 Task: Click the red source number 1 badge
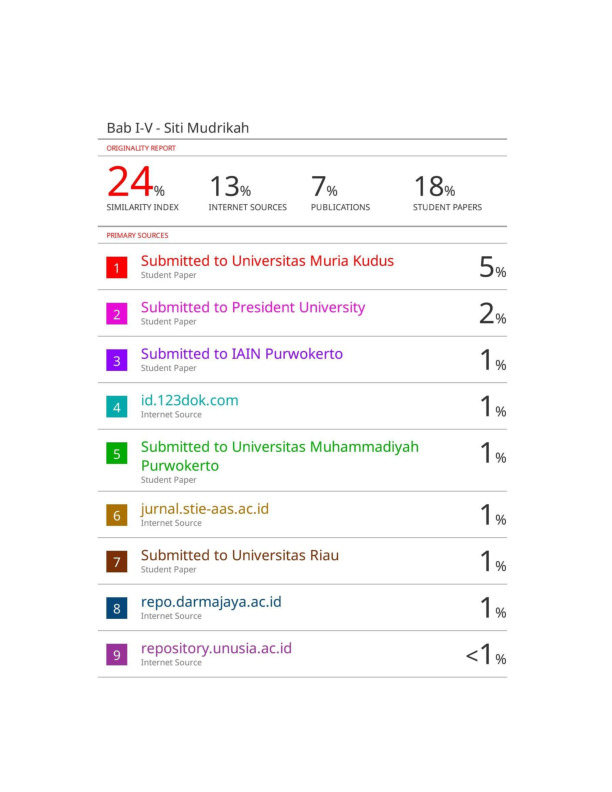pos(116,268)
